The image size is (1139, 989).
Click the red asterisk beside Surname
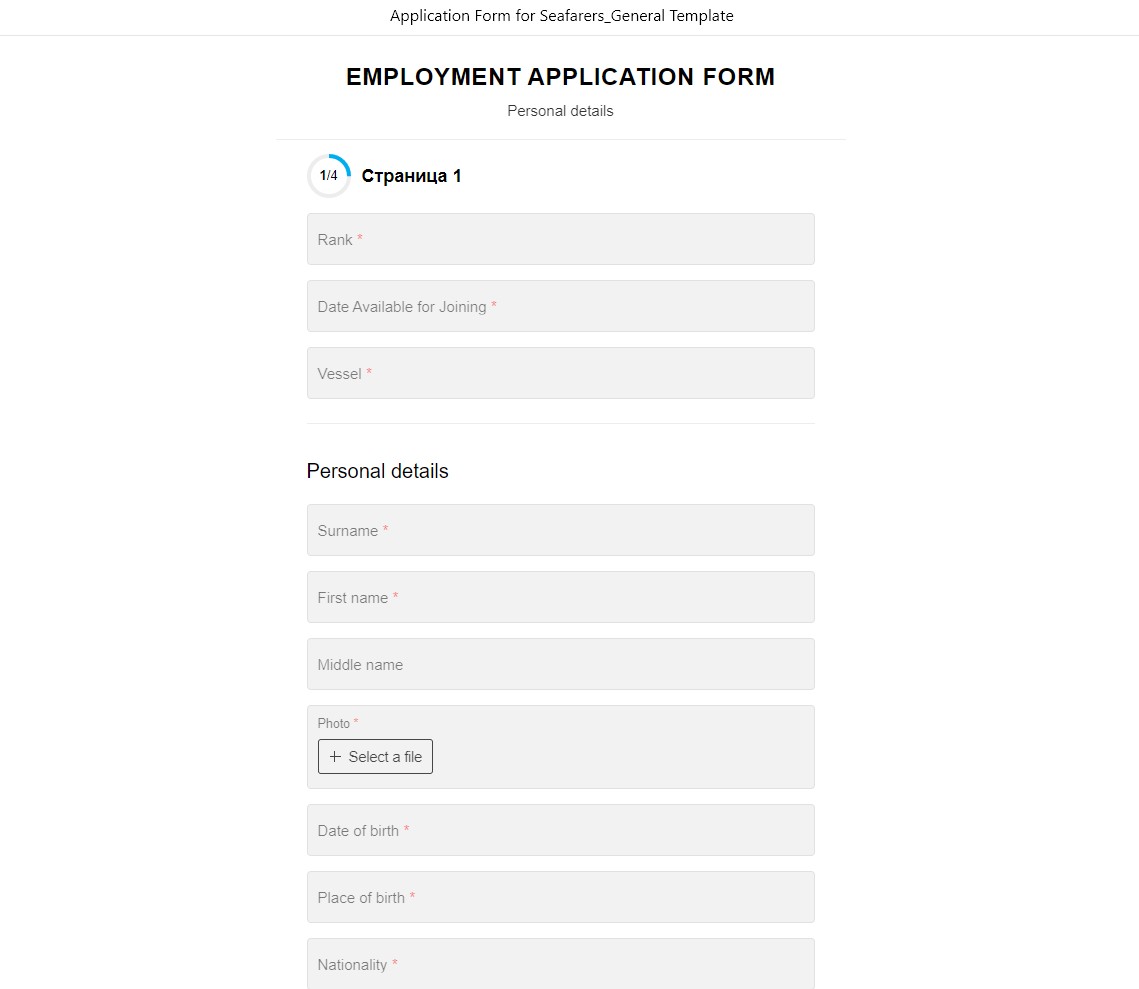(x=386, y=530)
